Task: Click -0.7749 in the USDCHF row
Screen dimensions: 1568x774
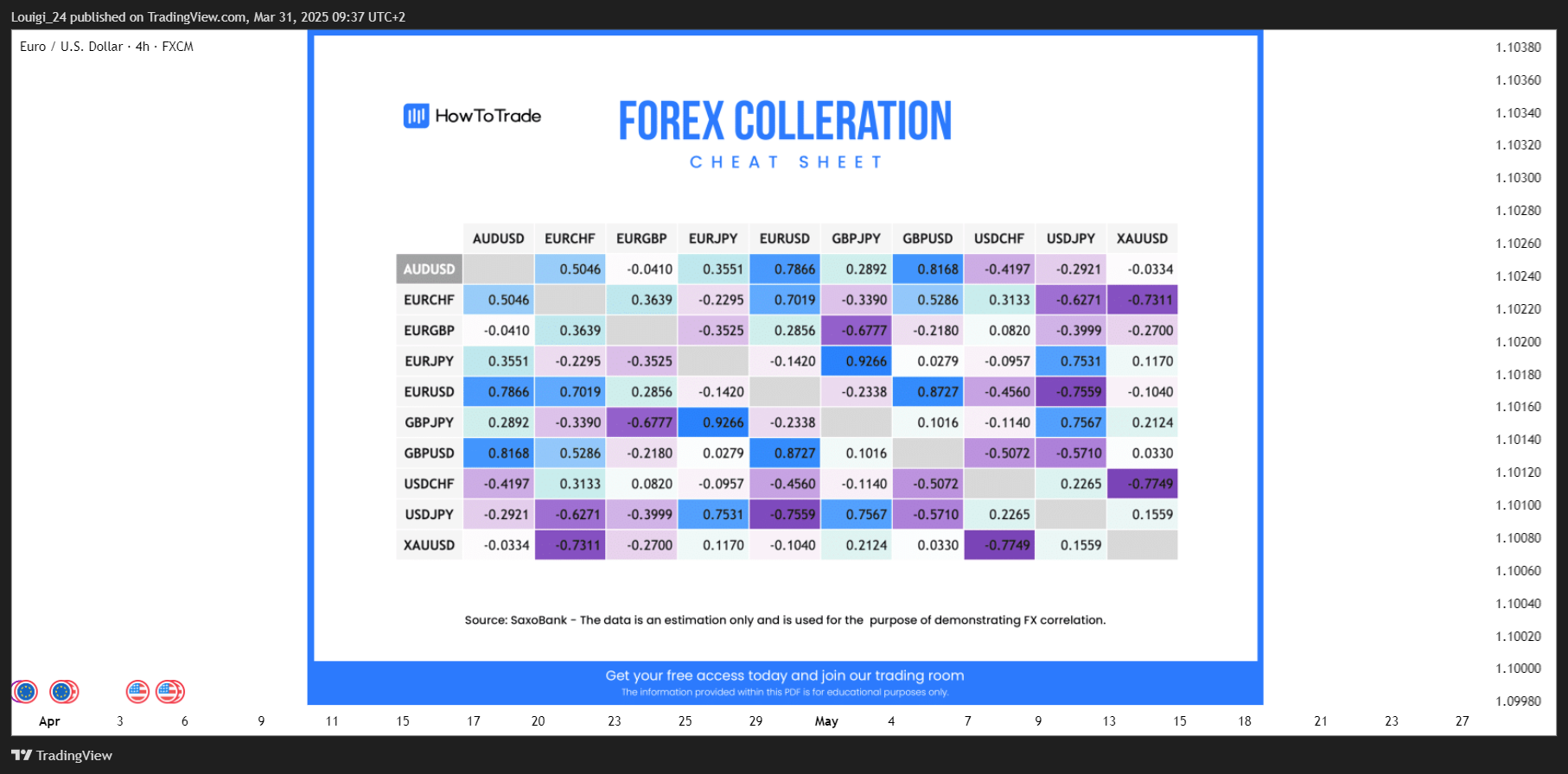Action: 1142,484
